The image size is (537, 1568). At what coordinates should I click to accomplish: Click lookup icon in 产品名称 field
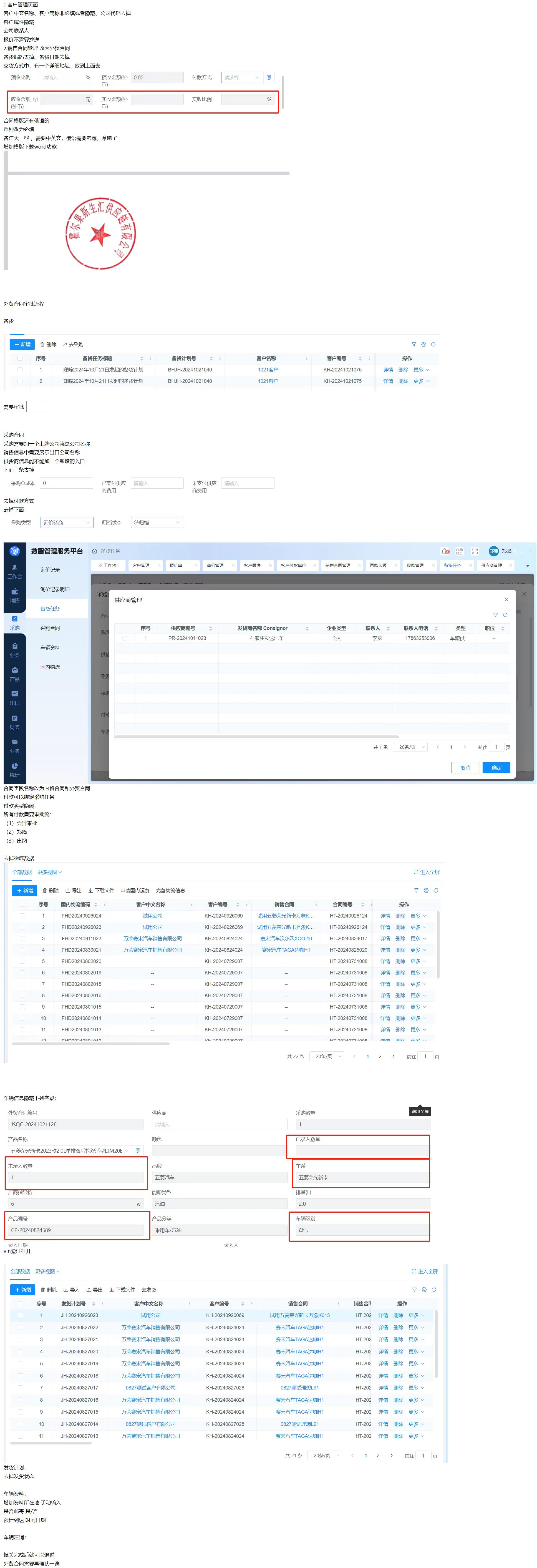(138, 1150)
